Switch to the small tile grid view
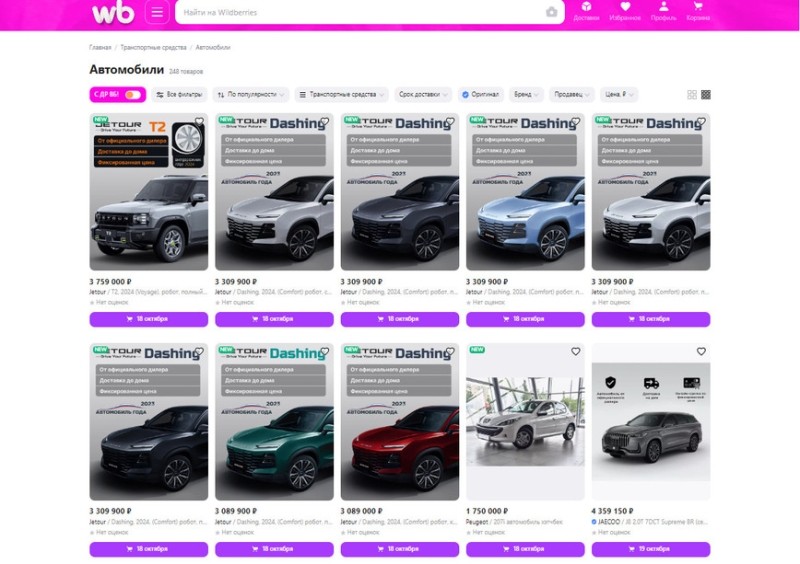This screenshot has height=564, width=800. point(706,94)
